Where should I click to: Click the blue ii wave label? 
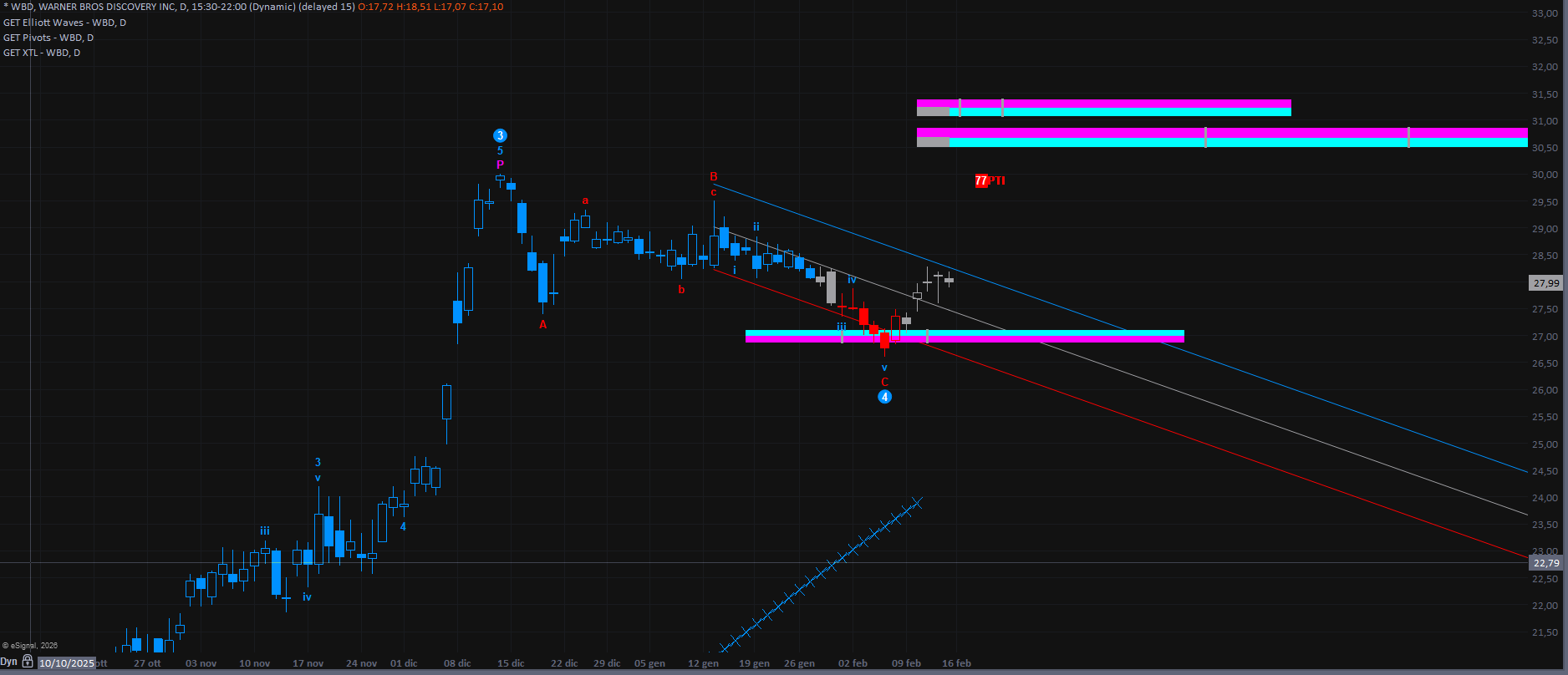[x=756, y=226]
